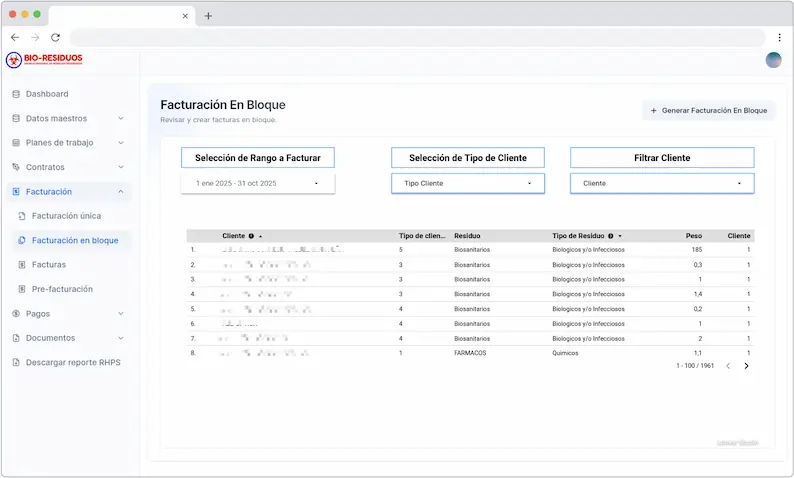Screen dimensions: 794x478
Task: Open the date range selector dropdown
Action: (257, 184)
